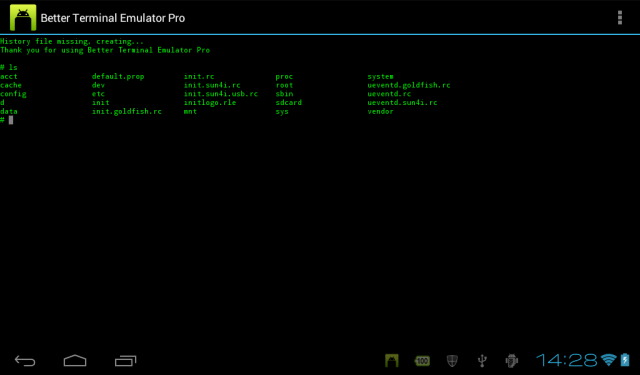
Task: Tap the 'ueventd.rc' entry
Action: pyautogui.click(x=389, y=94)
